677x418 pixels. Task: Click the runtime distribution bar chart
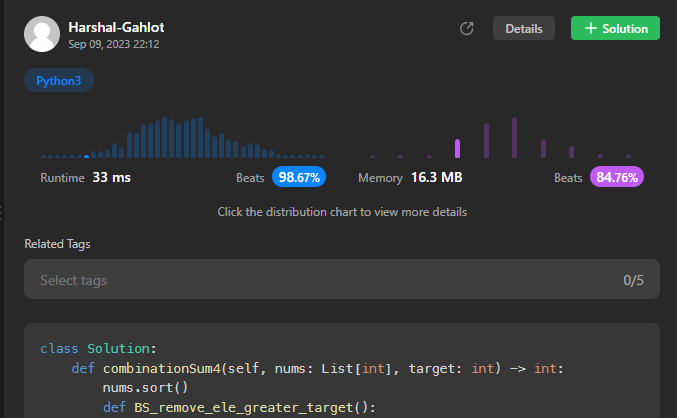click(180, 138)
